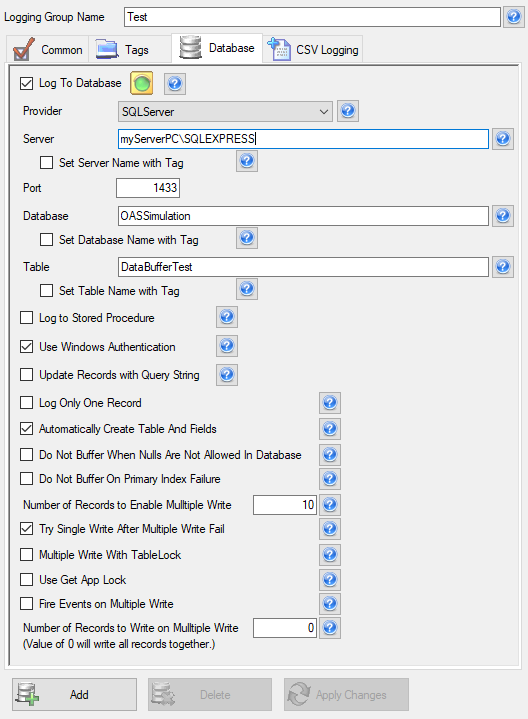Image resolution: width=528 pixels, height=719 pixels.
Task: Expand the SQLServer provider dropdown
Action: [225, 111]
